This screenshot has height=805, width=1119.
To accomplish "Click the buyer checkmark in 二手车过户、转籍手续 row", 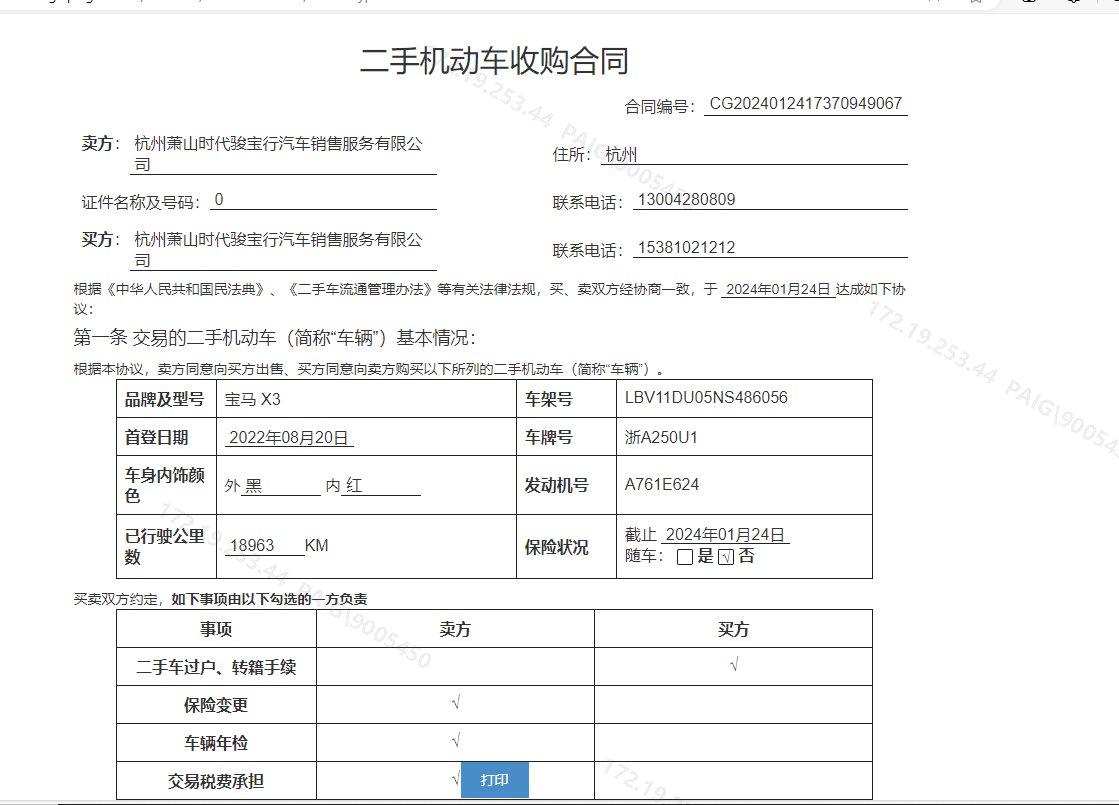I will point(734,665).
